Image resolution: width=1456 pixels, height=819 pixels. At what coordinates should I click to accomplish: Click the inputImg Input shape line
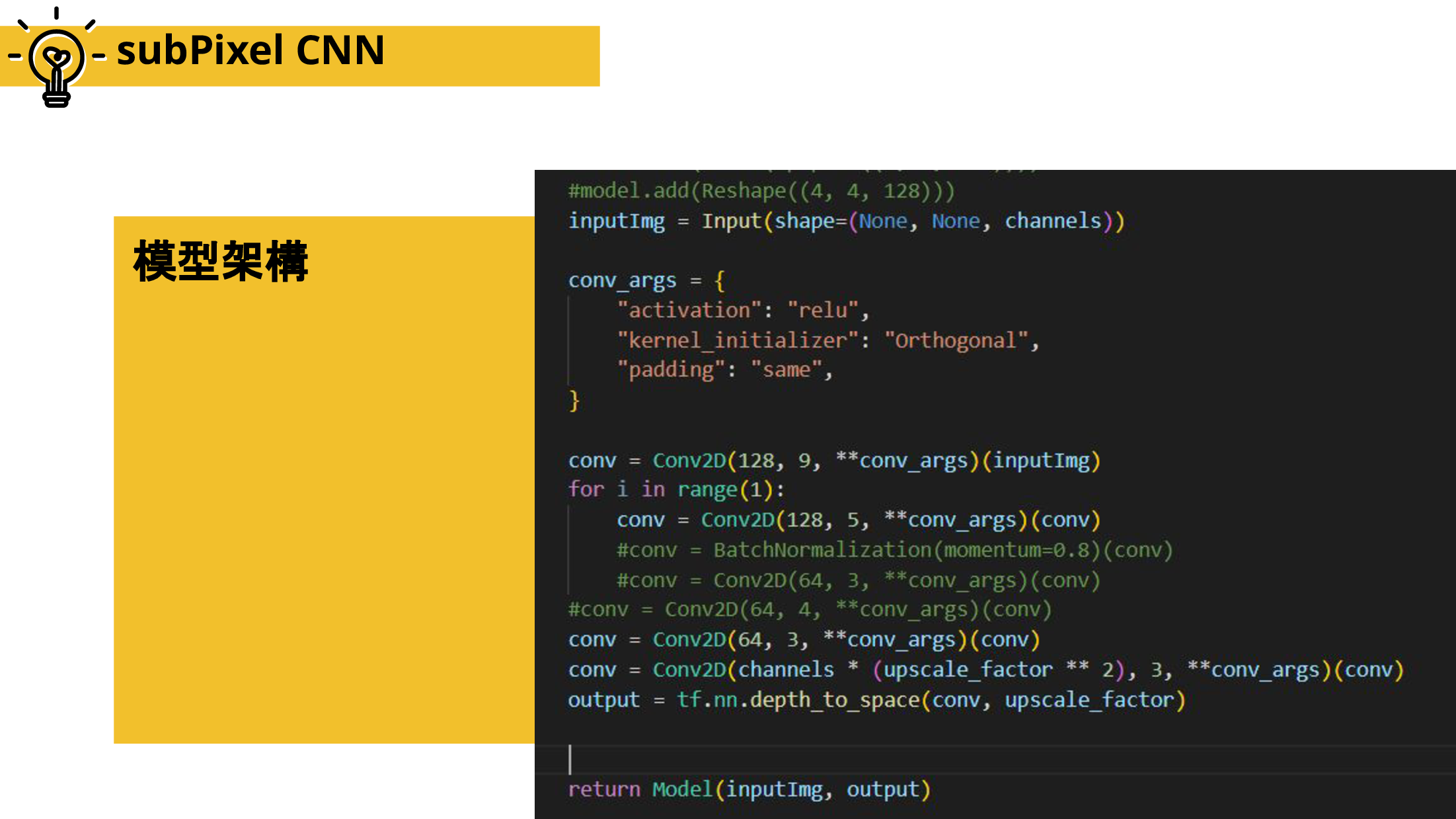click(846, 221)
